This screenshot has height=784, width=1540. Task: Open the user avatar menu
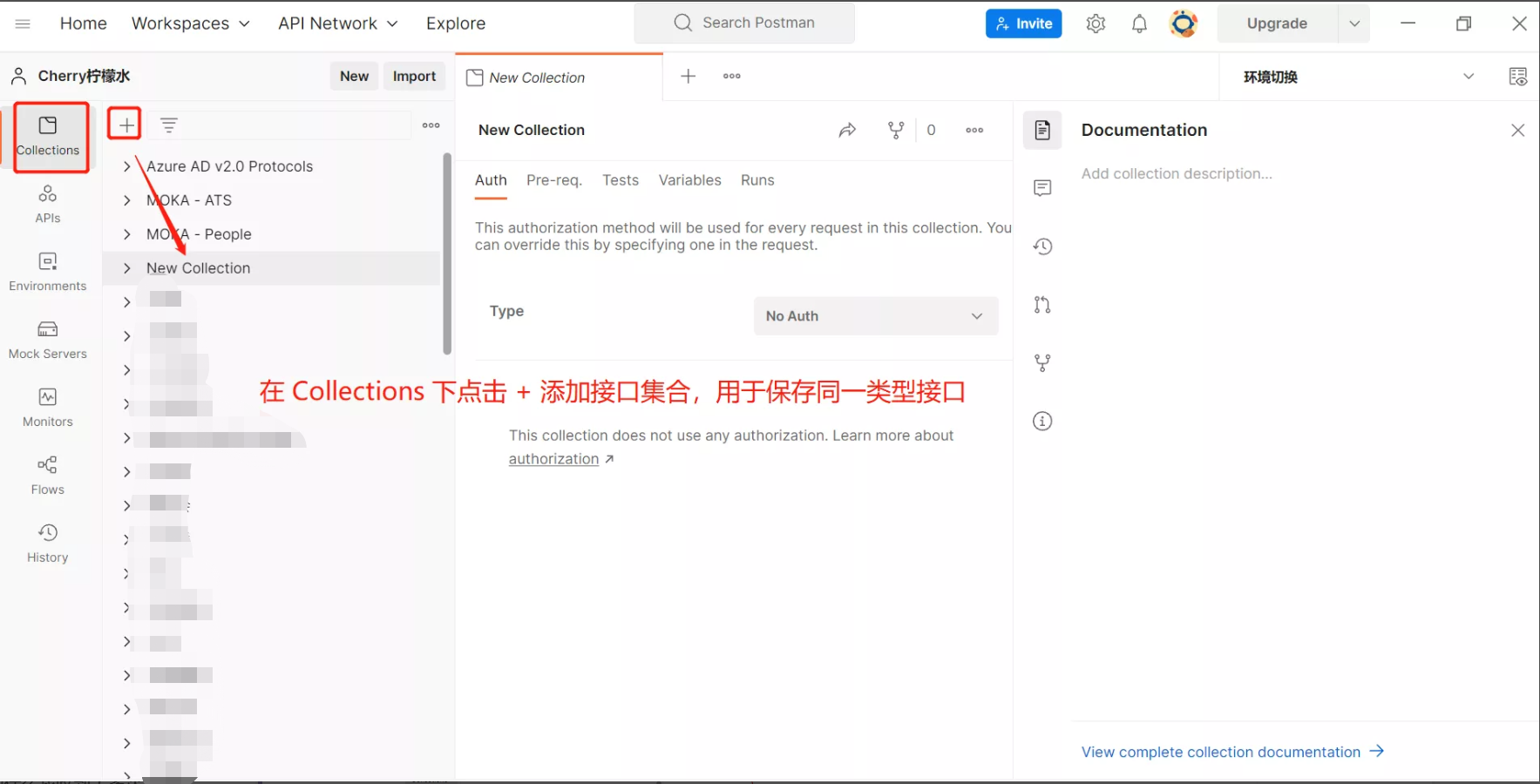(x=1184, y=24)
